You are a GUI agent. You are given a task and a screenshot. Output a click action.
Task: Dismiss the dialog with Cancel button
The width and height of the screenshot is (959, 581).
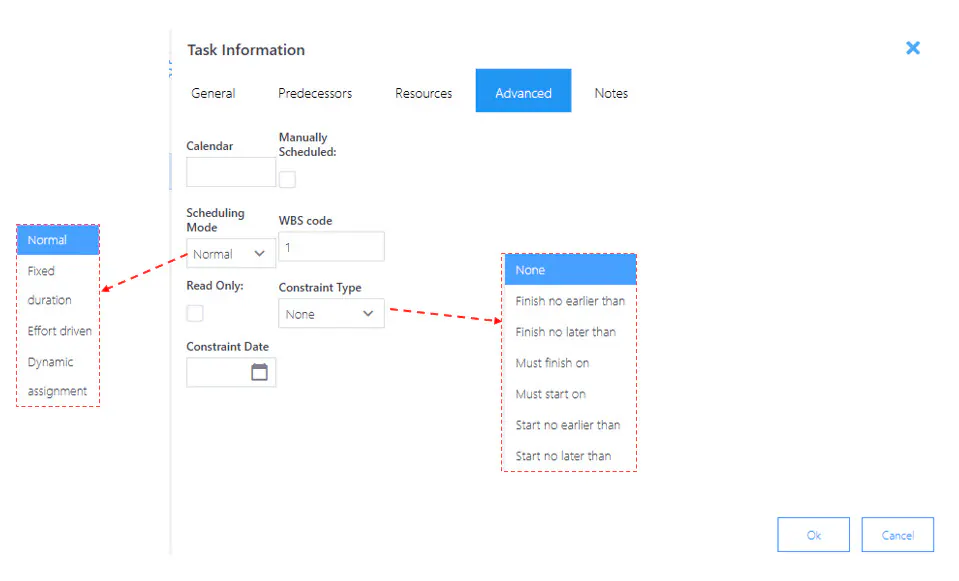point(897,535)
